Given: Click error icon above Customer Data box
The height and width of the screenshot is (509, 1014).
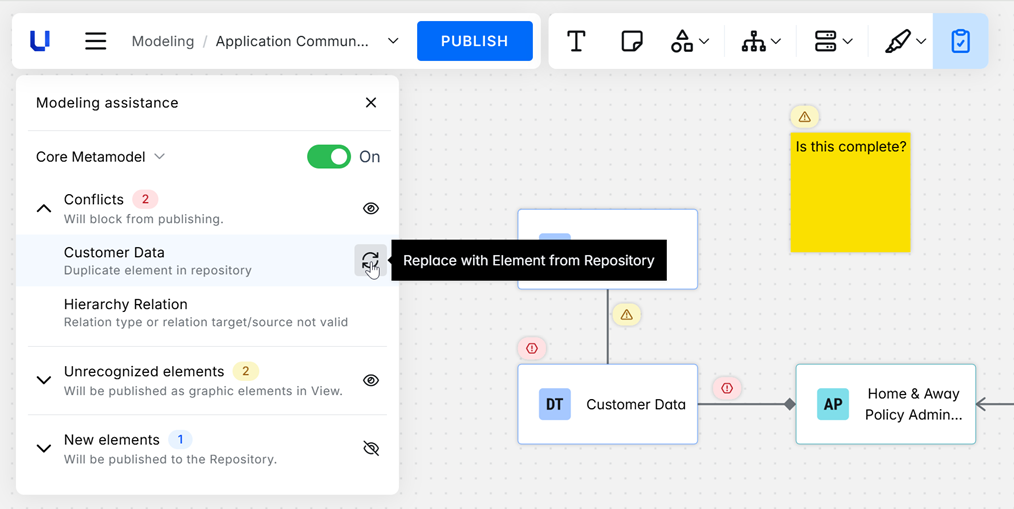Looking at the screenshot, I should click(532, 349).
